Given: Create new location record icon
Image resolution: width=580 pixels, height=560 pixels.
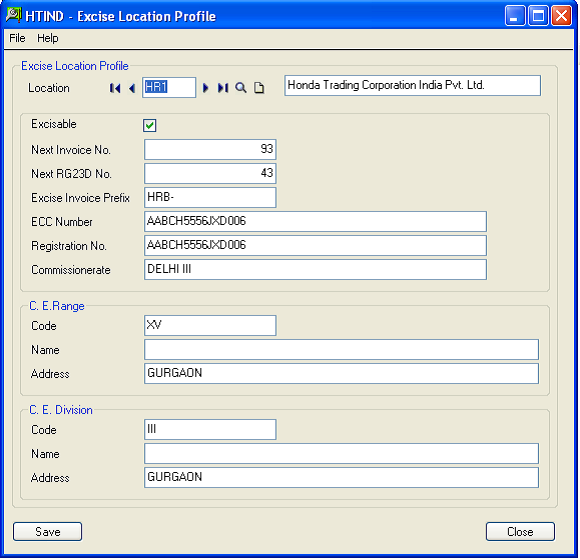Looking at the screenshot, I should coord(259,88).
